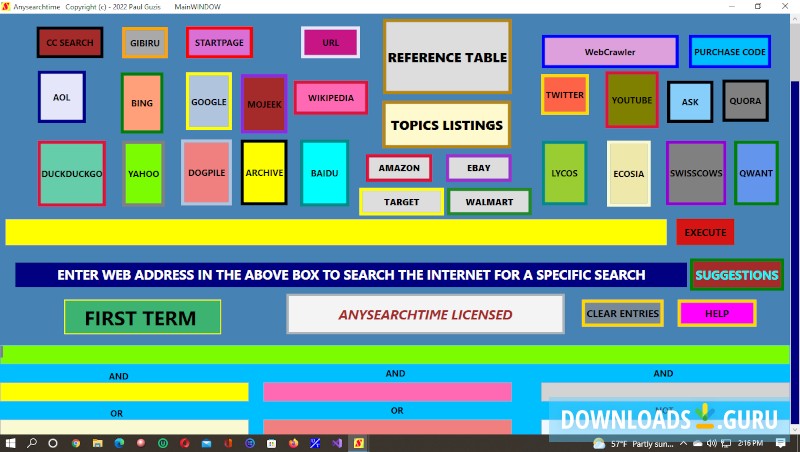Open the CC SEARCH engine button
The image size is (800, 452).
70,42
